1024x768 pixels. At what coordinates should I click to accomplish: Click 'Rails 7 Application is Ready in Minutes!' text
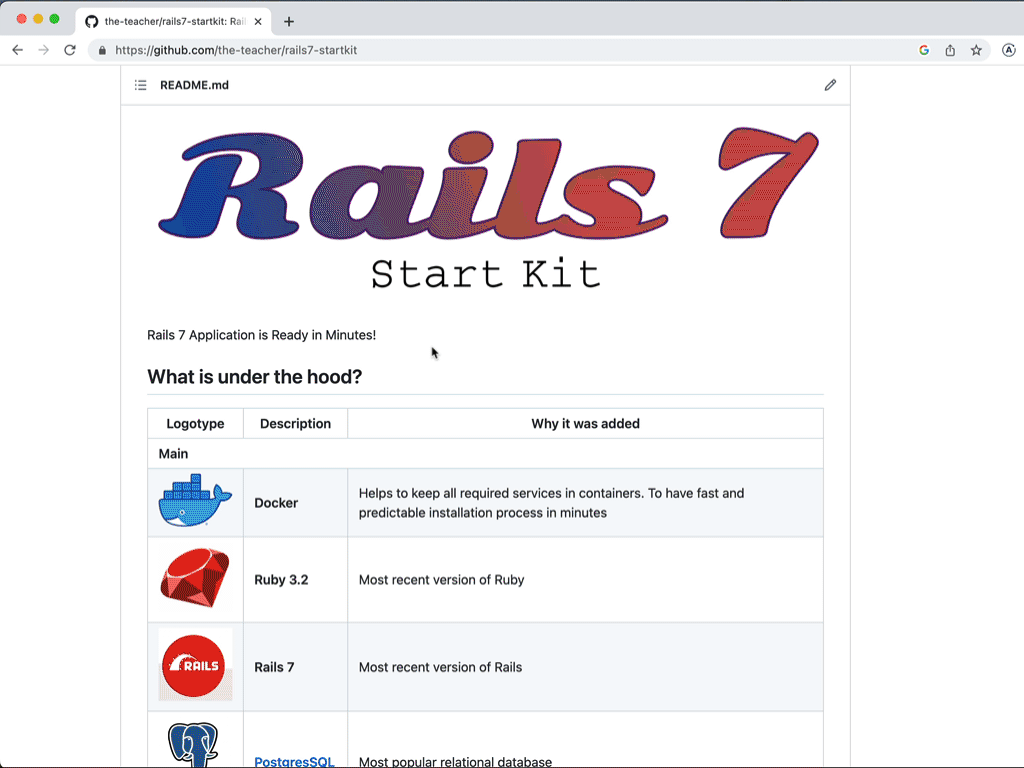click(x=261, y=335)
